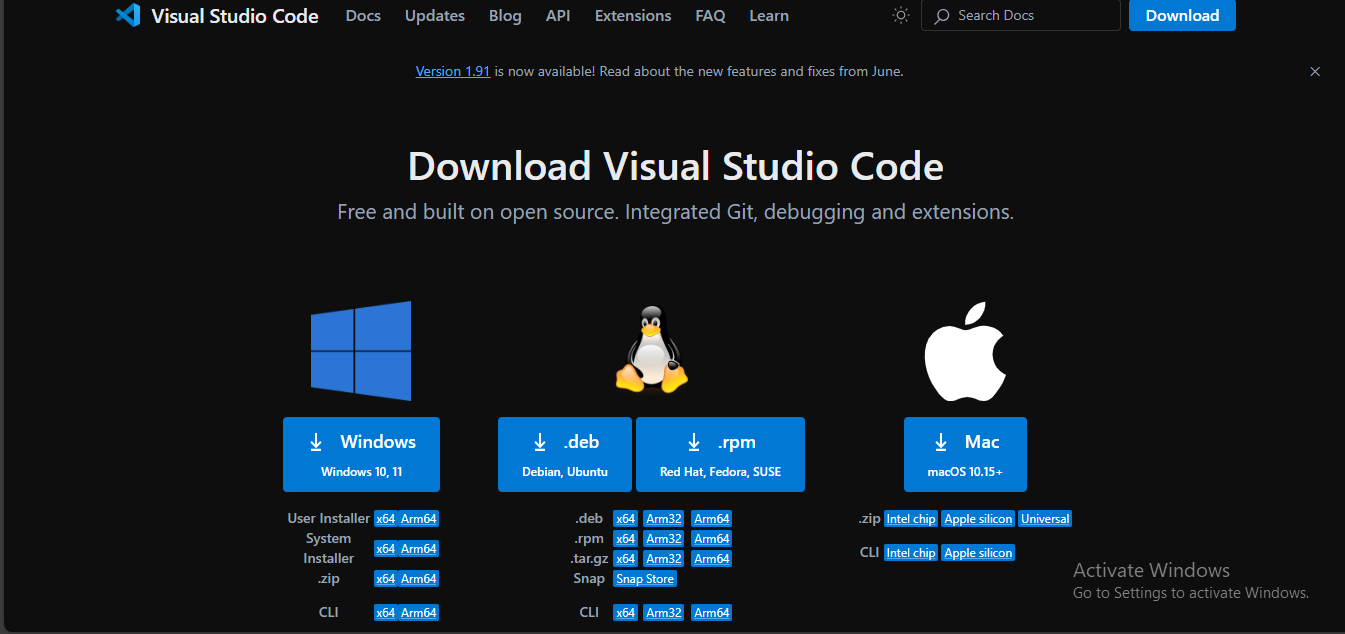Click the Visual Studio Code title text
Screen dimensions: 1345x634
[235, 15]
